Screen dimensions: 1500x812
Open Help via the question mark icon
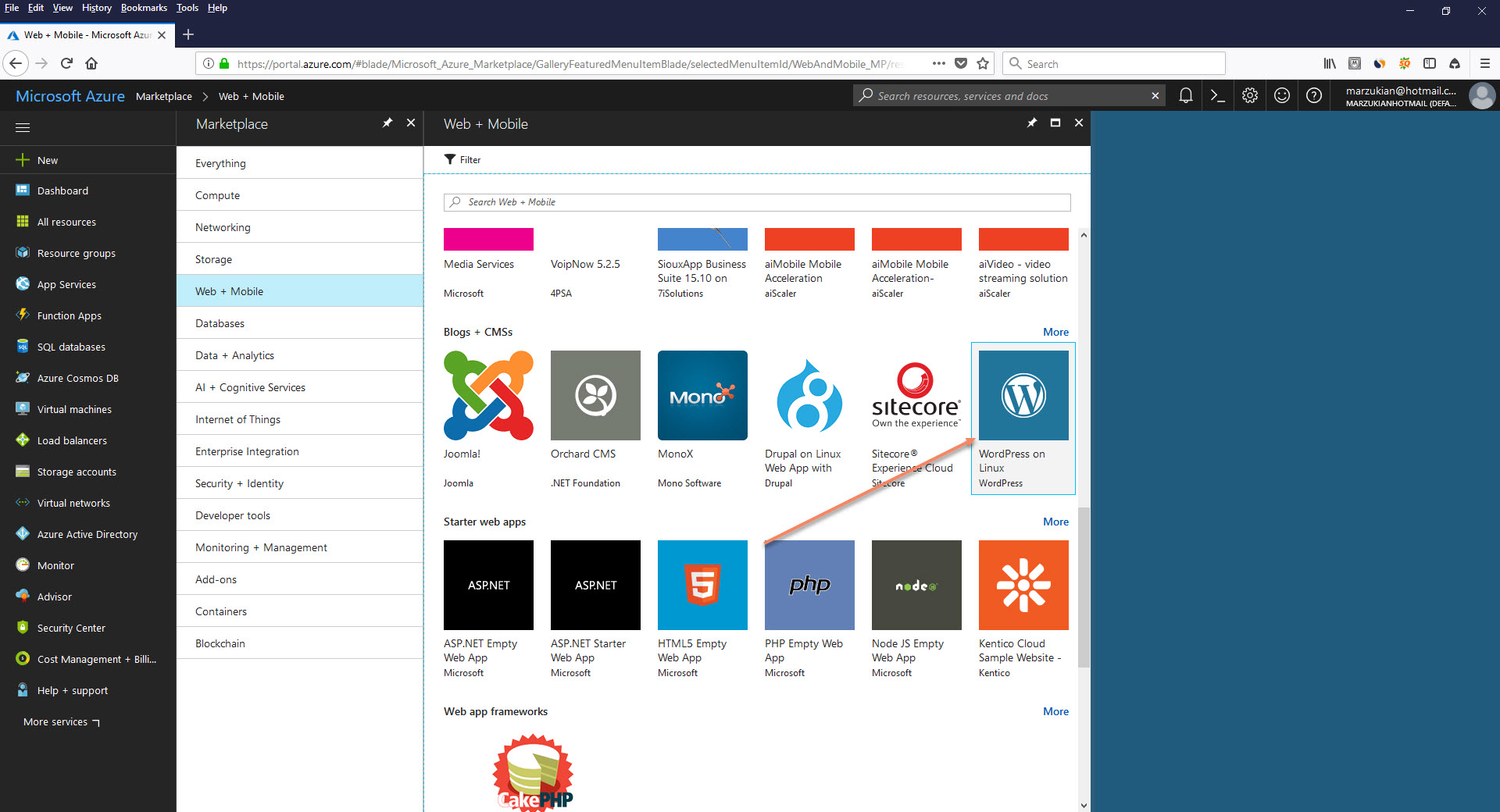tap(1313, 95)
